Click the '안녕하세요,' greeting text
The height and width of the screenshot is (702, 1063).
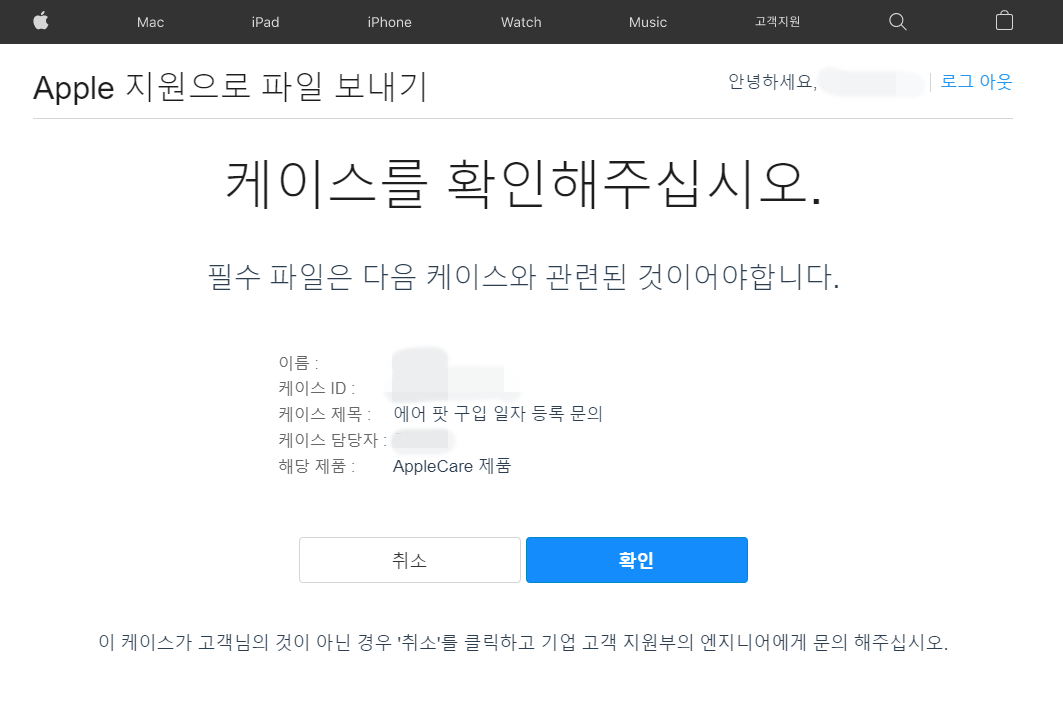click(772, 82)
